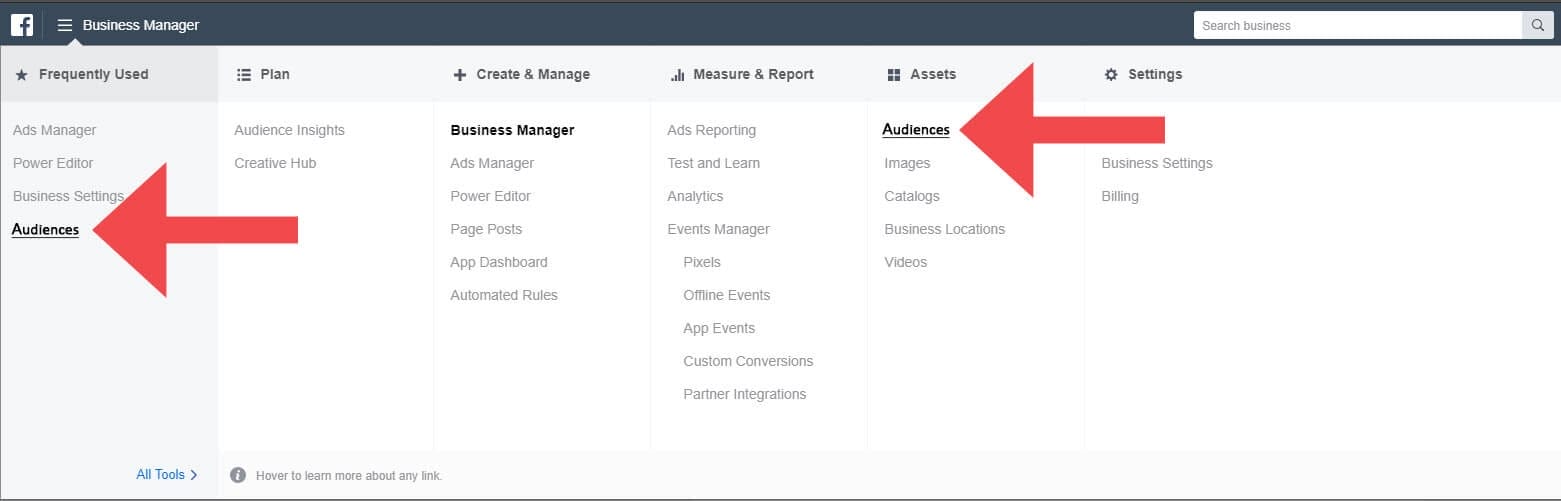Open Audiences under Frequently Used

(x=46, y=229)
